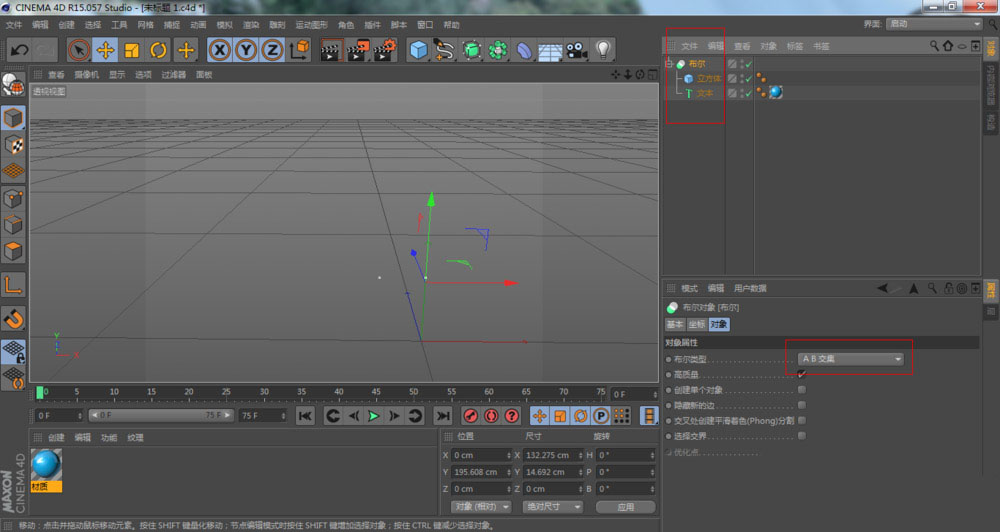
Task: Switch to the 基本 tab in attributes
Action: (675, 324)
